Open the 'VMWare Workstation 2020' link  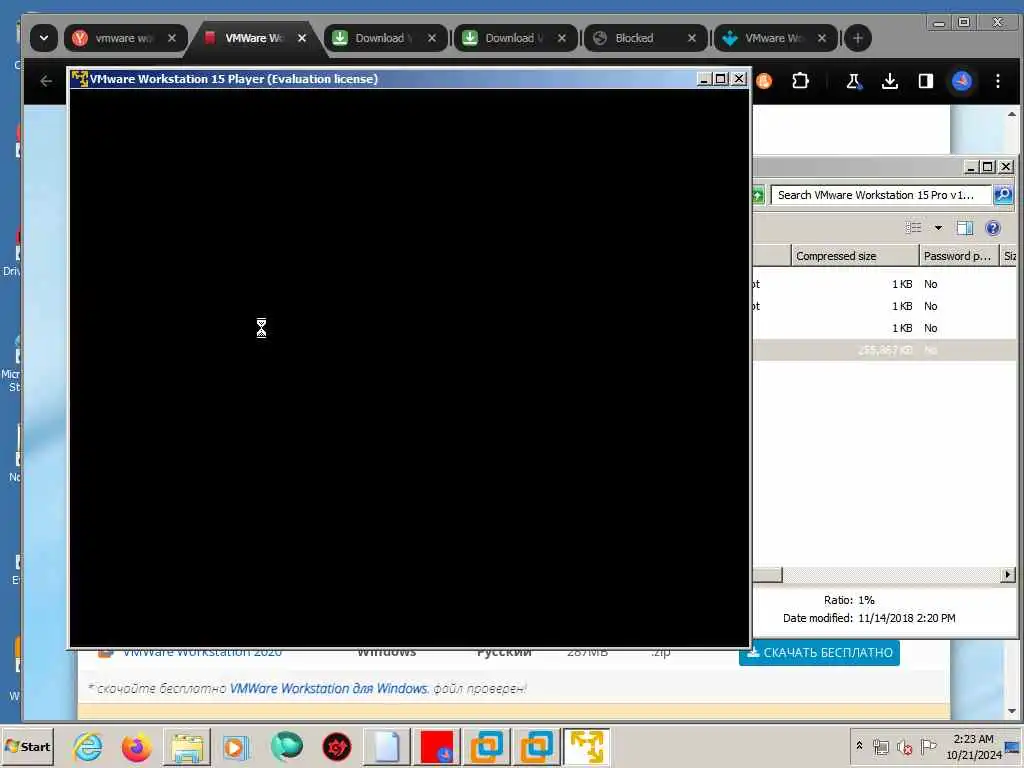pos(202,652)
